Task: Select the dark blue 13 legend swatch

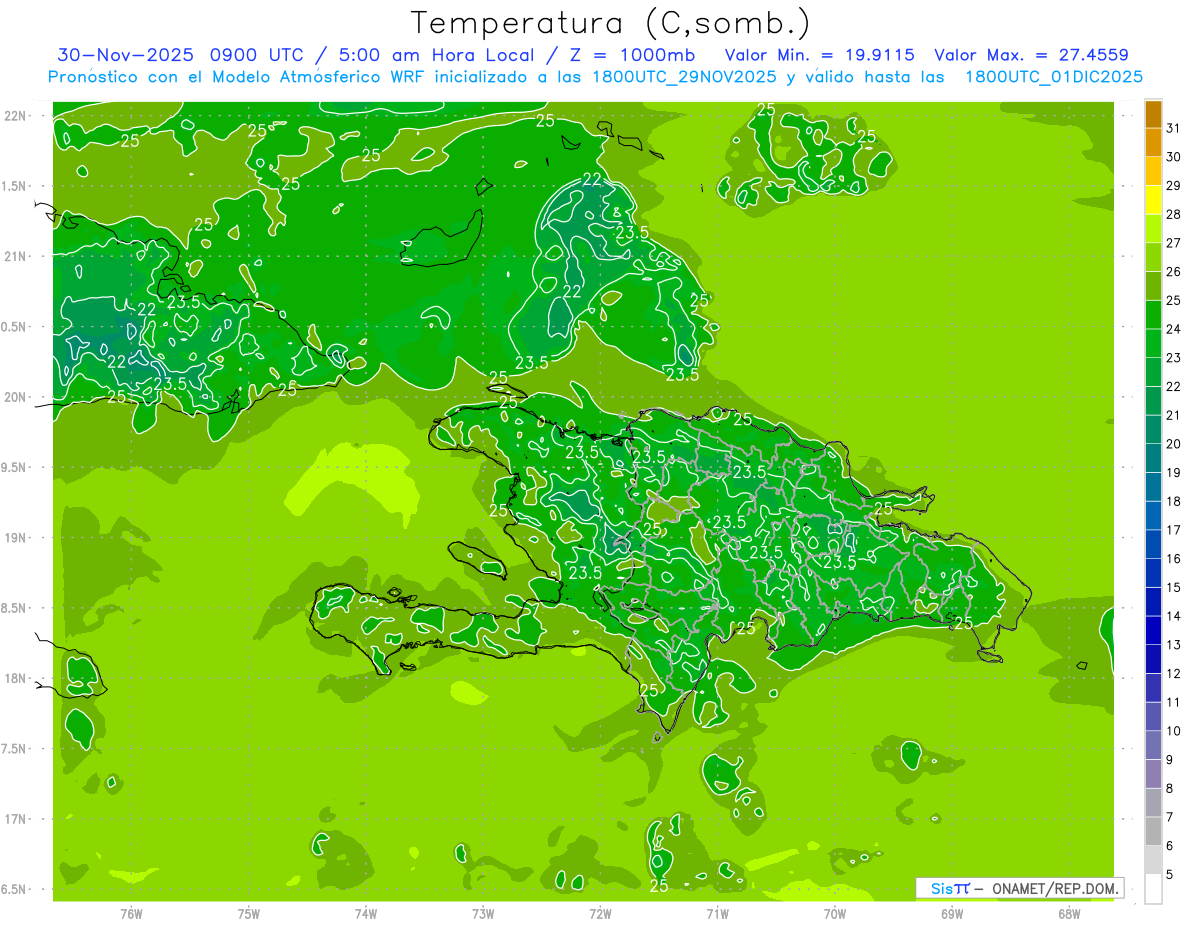Action: pos(1153,631)
